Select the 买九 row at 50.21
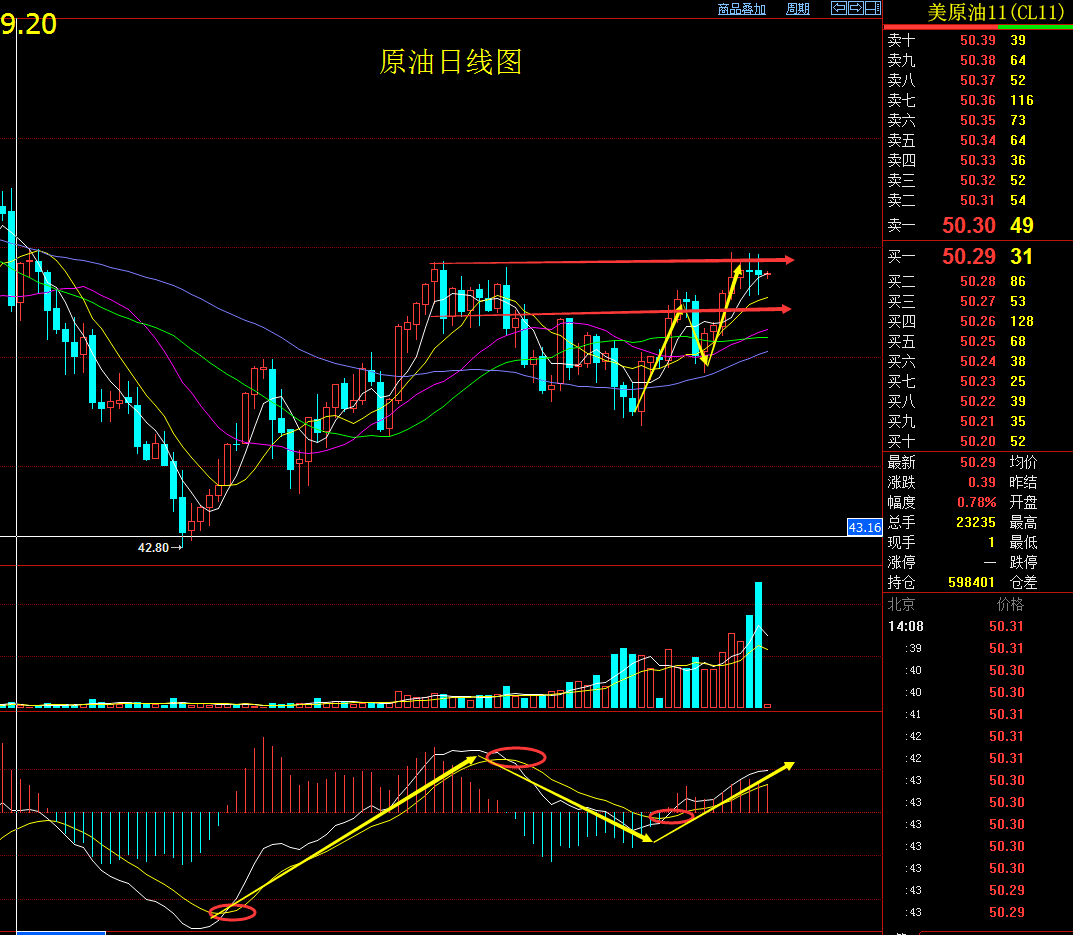This screenshot has height=935, width=1073. click(978, 422)
